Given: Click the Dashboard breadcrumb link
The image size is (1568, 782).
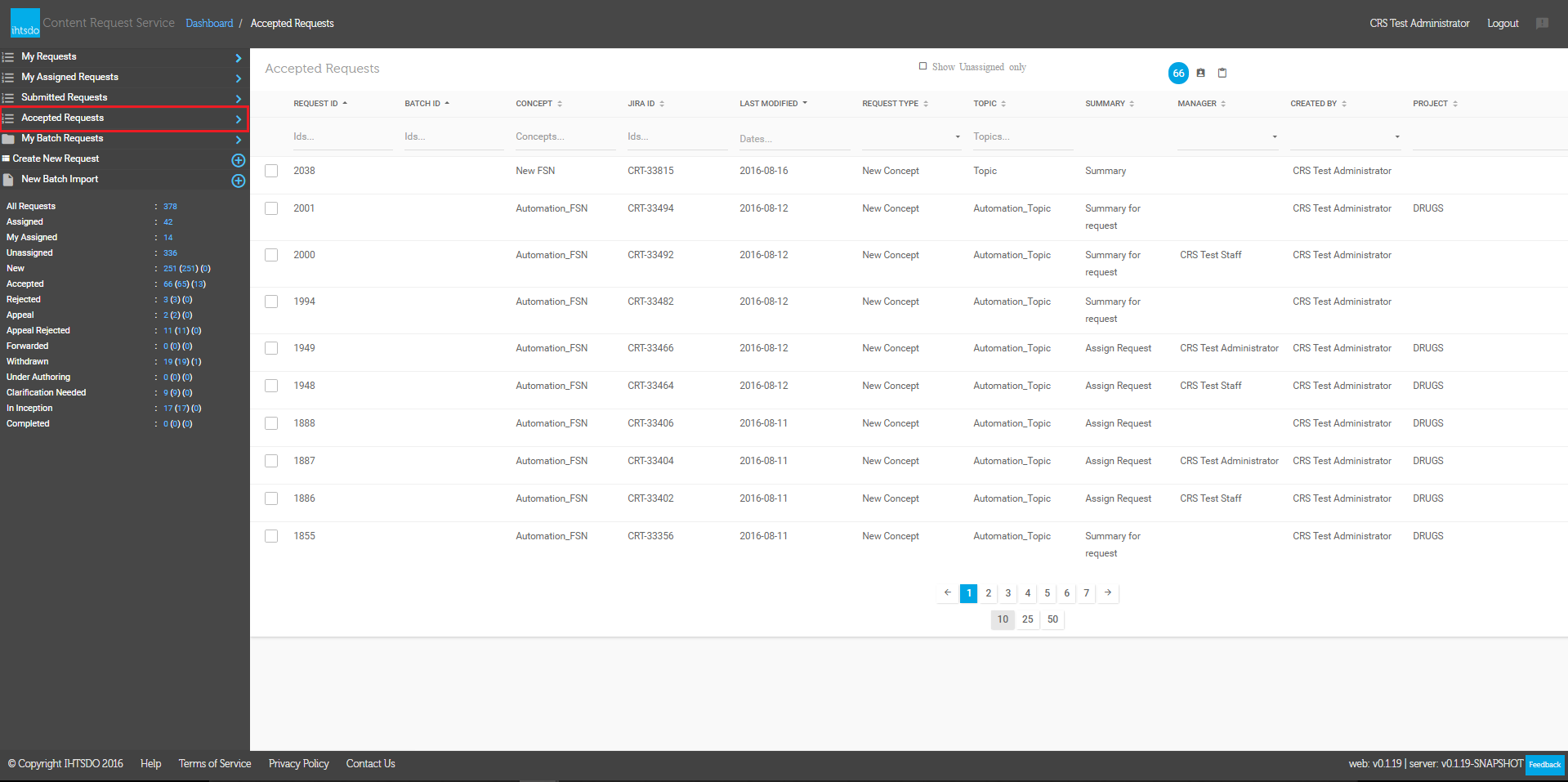Looking at the screenshot, I should [x=209, y=23].
